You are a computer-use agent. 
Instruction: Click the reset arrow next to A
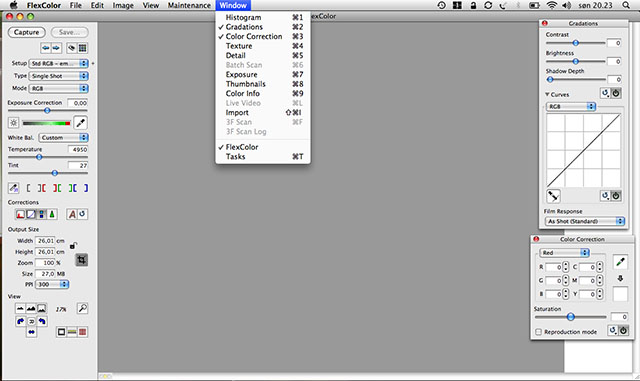[82, 214]
